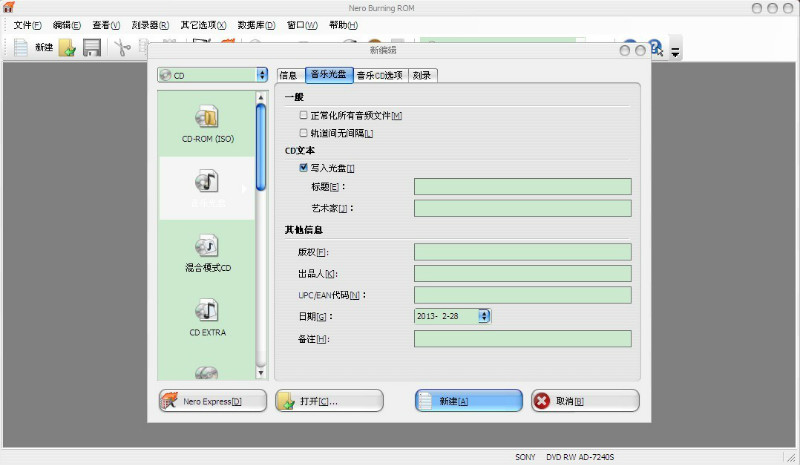
Task: Open the 查看 menu
Action: click(x=106, y=25)
